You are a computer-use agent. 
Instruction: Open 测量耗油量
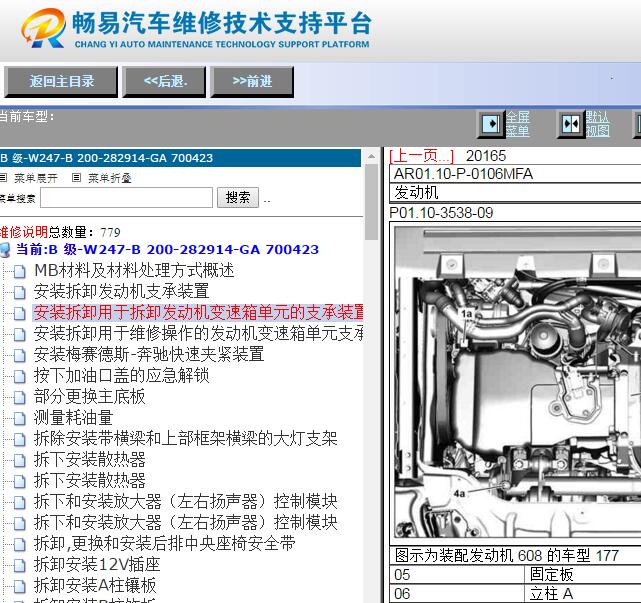pos(74,418)
